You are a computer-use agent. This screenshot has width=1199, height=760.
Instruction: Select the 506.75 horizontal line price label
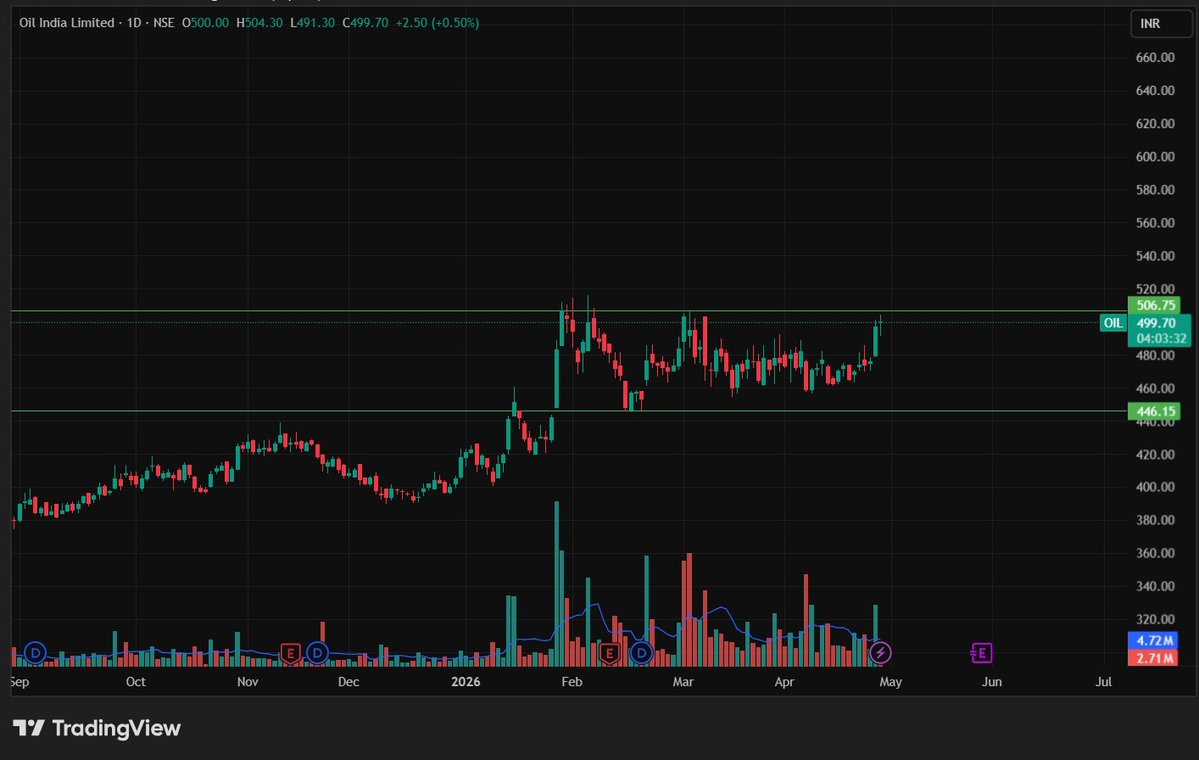(1155, 305)
